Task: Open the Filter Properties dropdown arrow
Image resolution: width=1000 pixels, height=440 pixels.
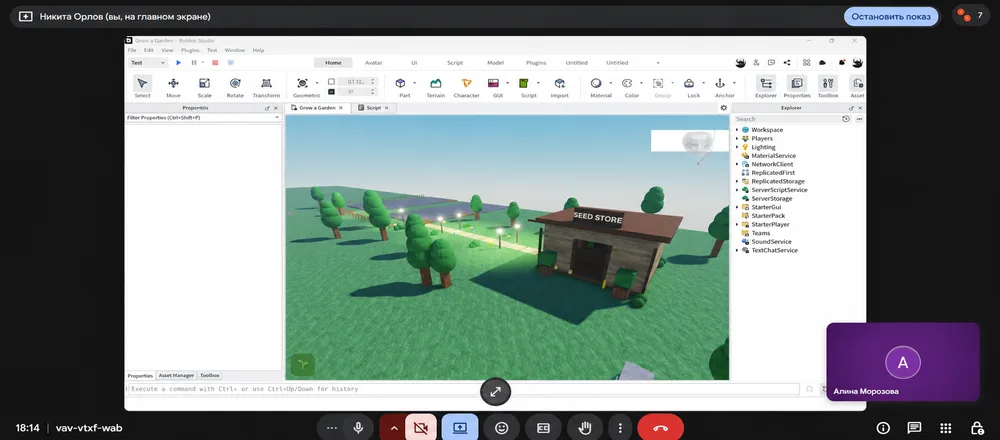Action: 277,118
